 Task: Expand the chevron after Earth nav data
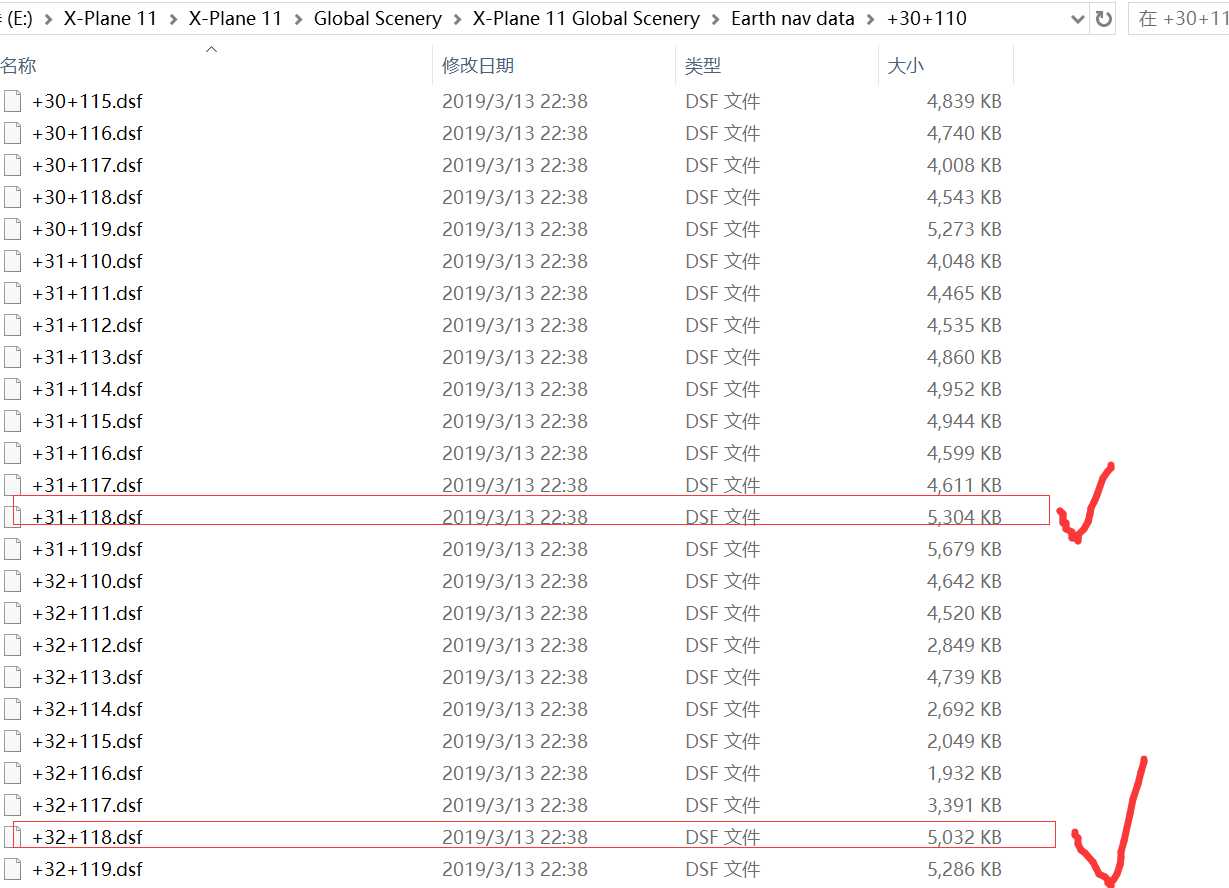pyautogui.click(x=871, y=19)
